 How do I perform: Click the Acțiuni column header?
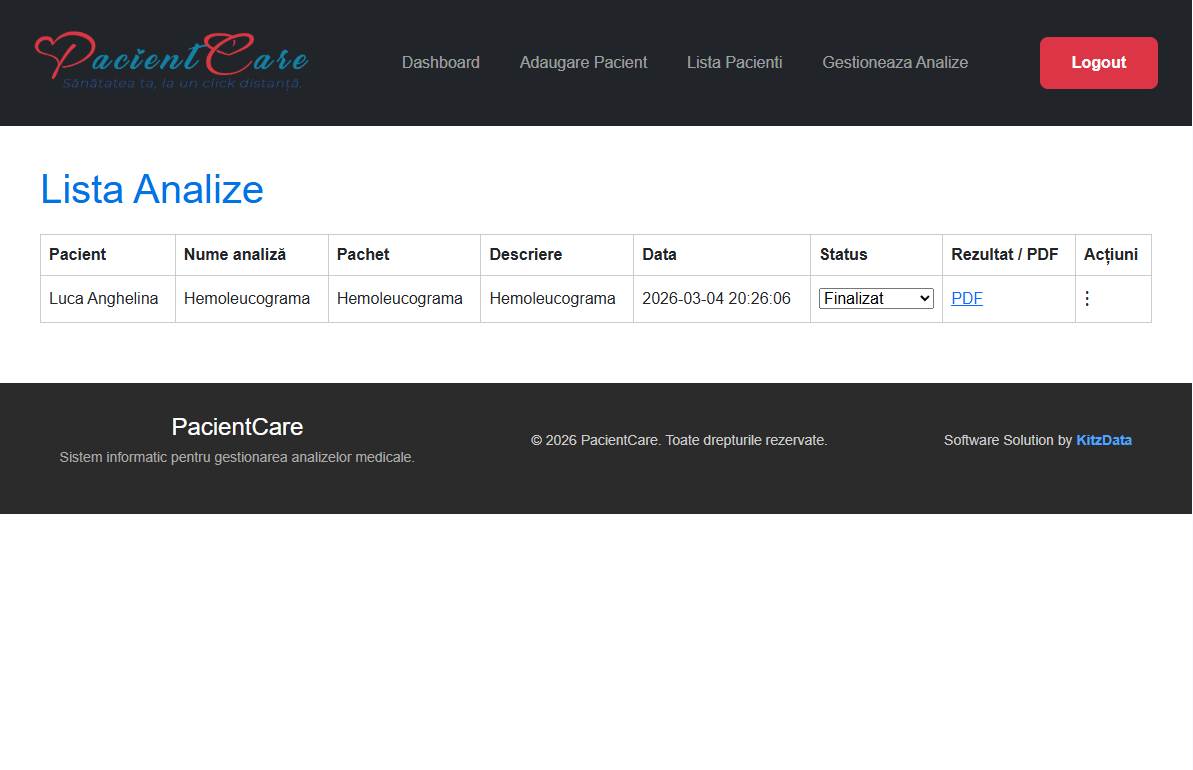[x=1110, y=254]
